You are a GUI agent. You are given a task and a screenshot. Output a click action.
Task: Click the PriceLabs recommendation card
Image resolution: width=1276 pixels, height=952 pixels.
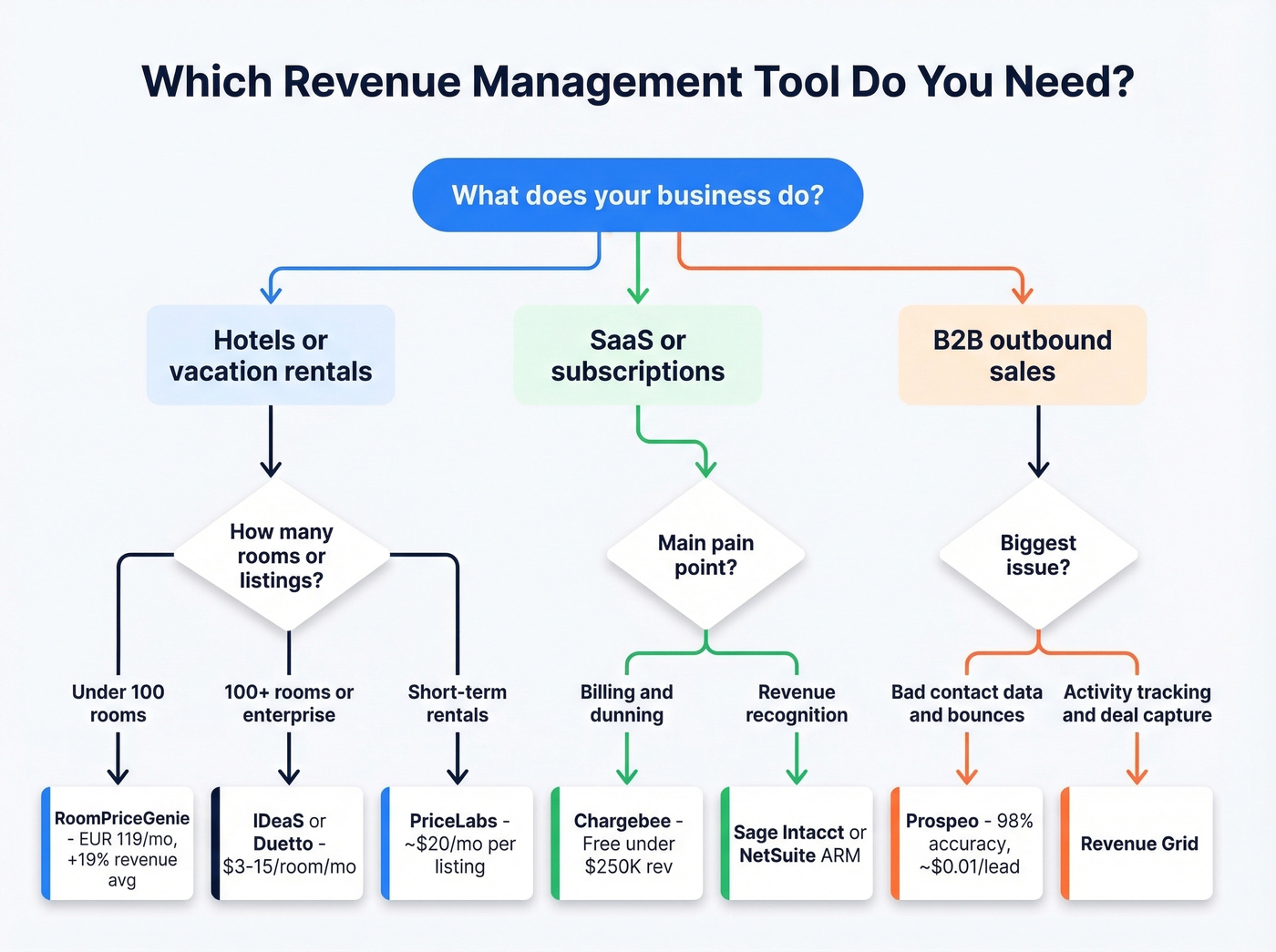458,844
